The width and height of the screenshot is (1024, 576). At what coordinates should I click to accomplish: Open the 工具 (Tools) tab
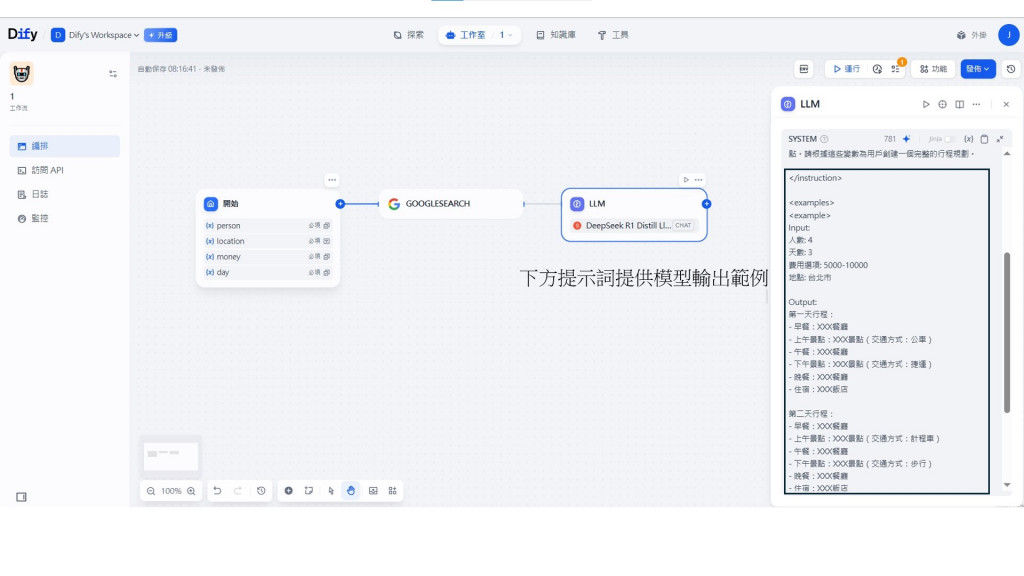click(x=613, y=35)
